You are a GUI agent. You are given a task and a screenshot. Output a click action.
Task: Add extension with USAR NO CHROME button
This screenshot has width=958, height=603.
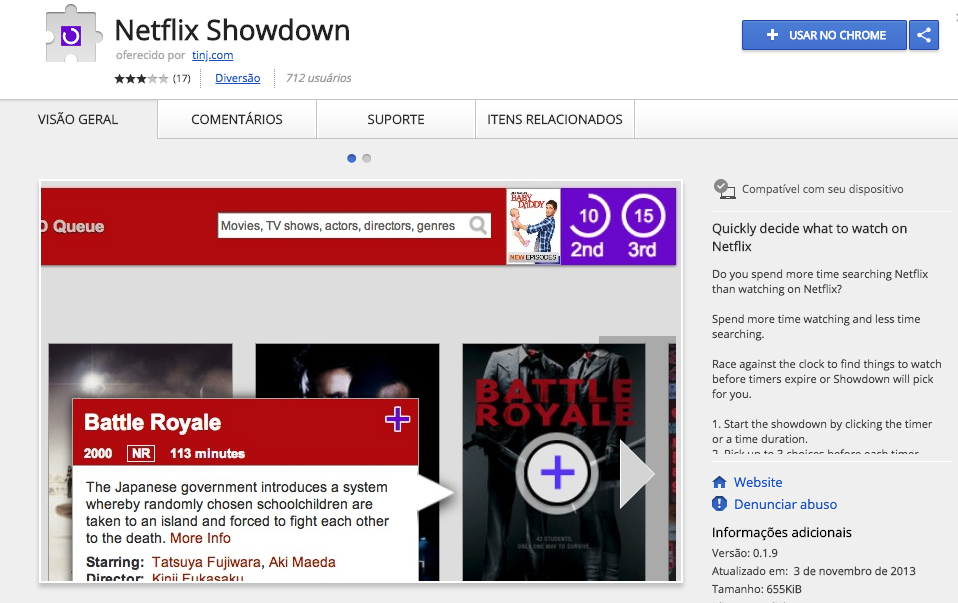tap(824, 35)
